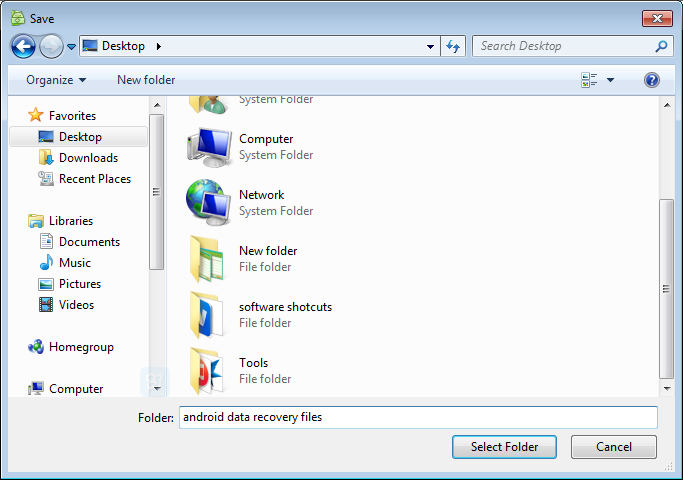Open the Organize dropdown menu

[56, 80]
